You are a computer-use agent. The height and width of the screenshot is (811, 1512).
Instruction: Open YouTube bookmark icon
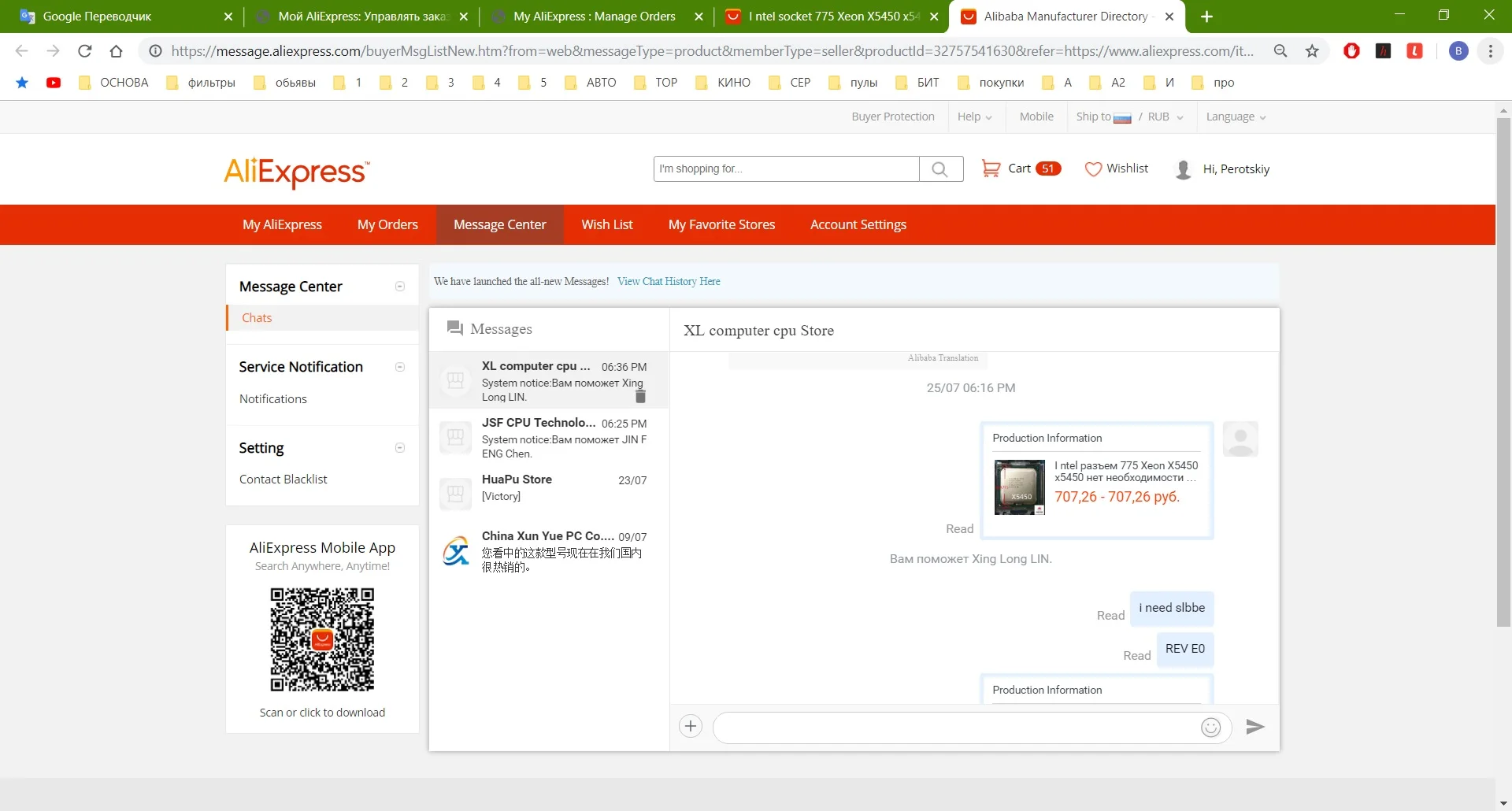pyautogui.click(x=54, y=83)
